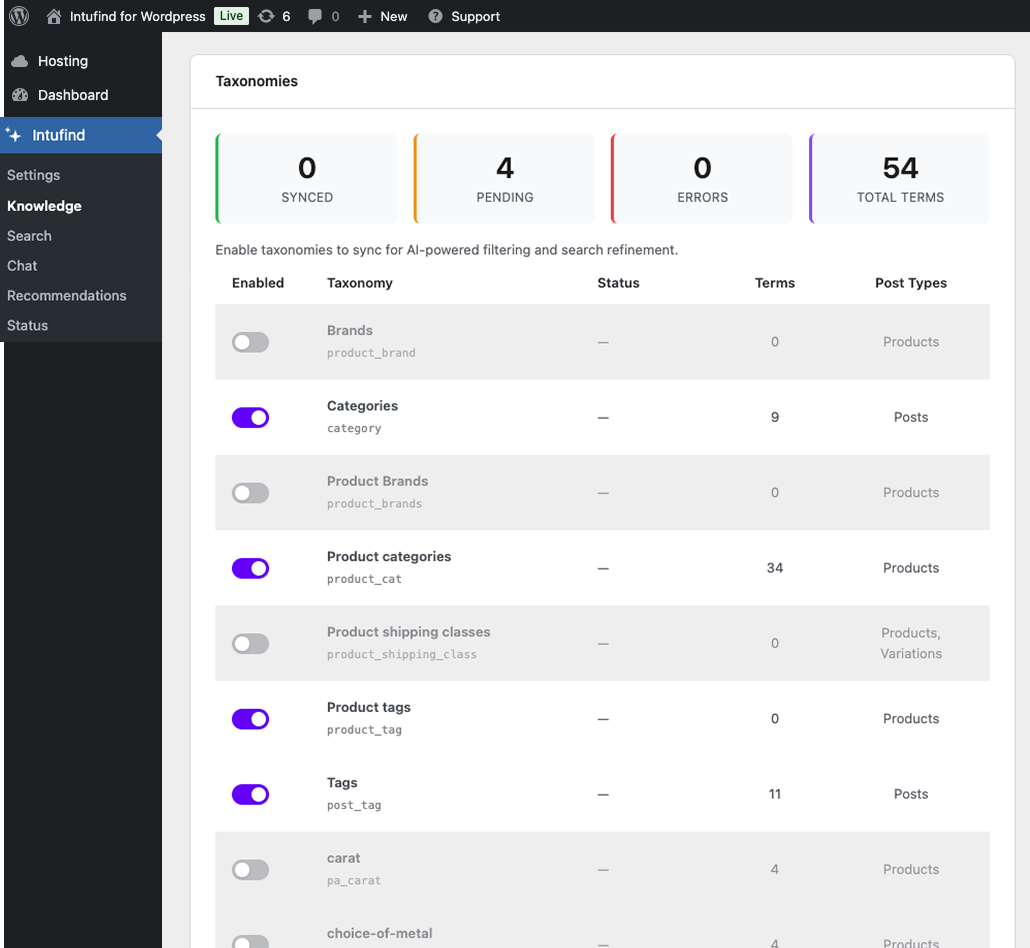Image resolution: width=1030 pixels, height=948 pixels.
Task: Click the 4 PENDING stat card
Action: [x=503, y=177]
